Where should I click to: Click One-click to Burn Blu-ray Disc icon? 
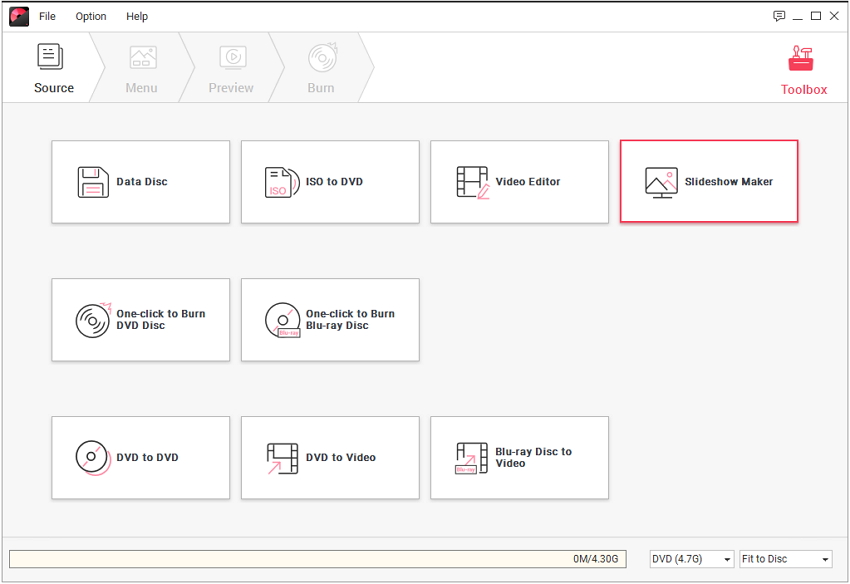click(282, 320)
